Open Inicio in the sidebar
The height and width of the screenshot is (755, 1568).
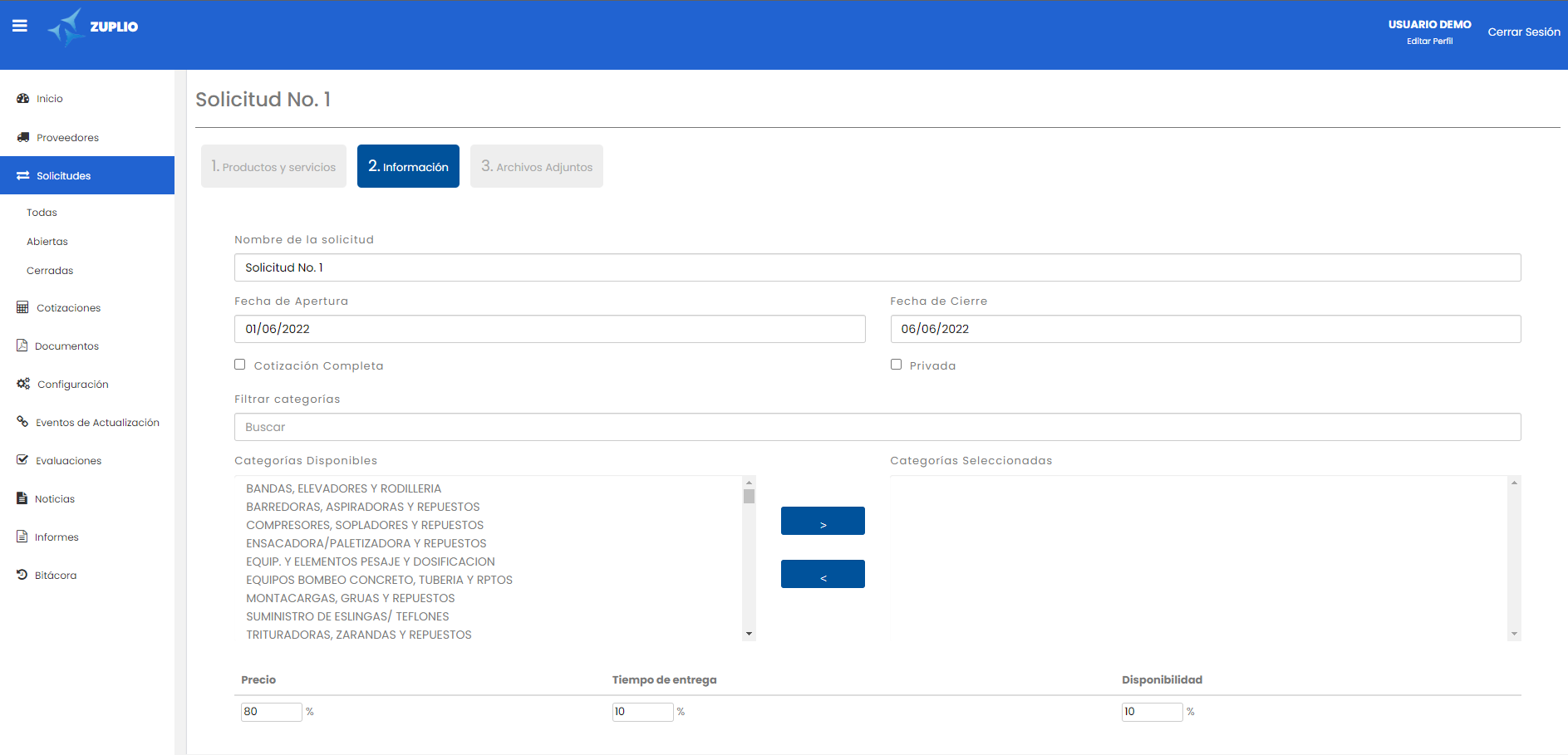tap(50, 99)
